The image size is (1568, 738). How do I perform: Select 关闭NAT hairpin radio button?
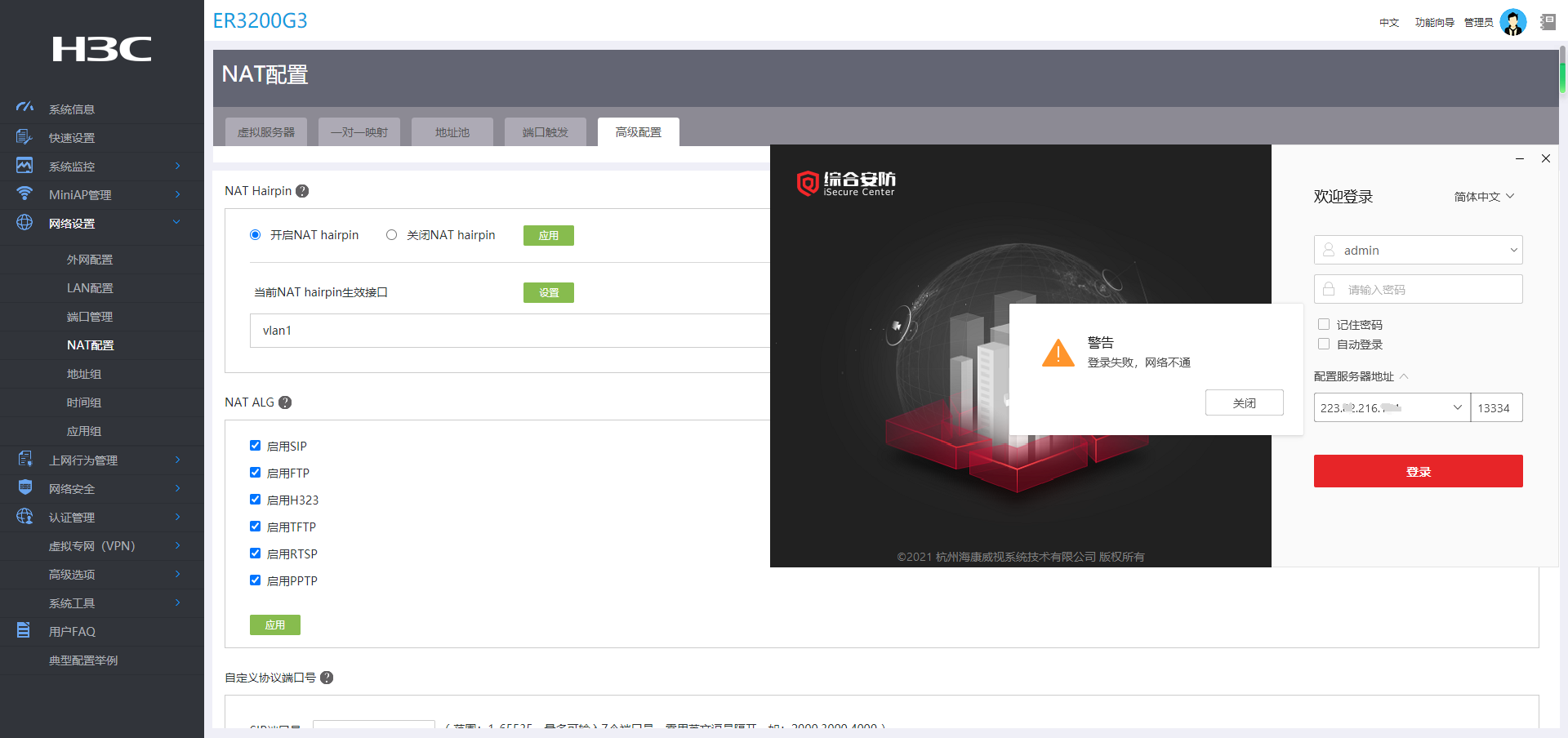coord(391,235)
